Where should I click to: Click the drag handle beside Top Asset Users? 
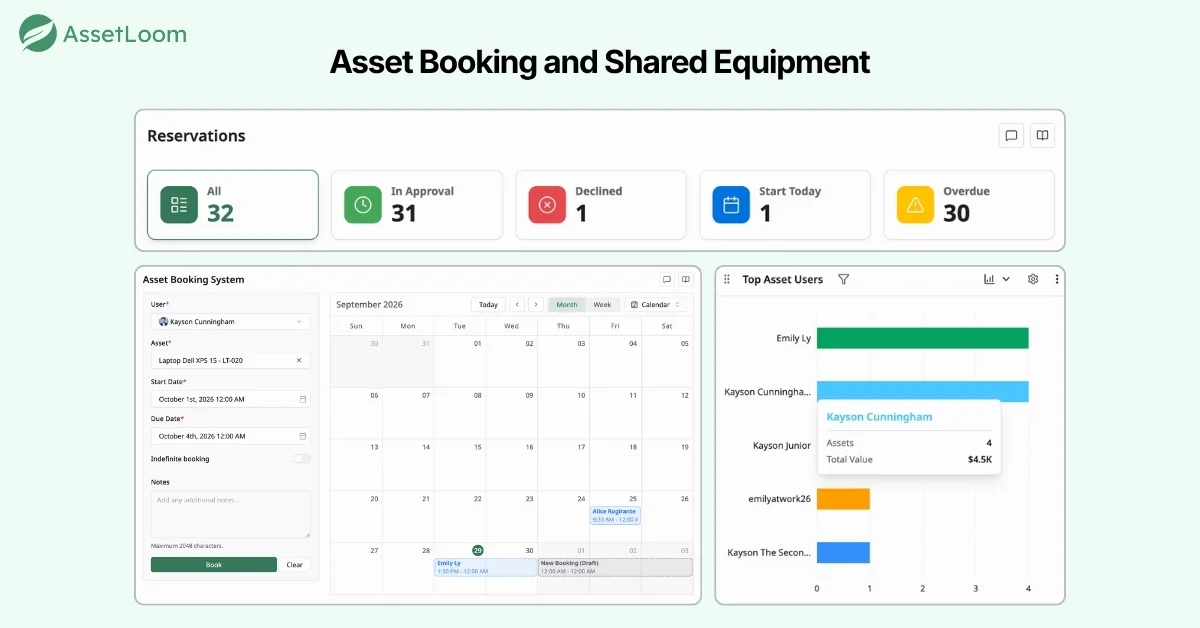pos(727,280)
